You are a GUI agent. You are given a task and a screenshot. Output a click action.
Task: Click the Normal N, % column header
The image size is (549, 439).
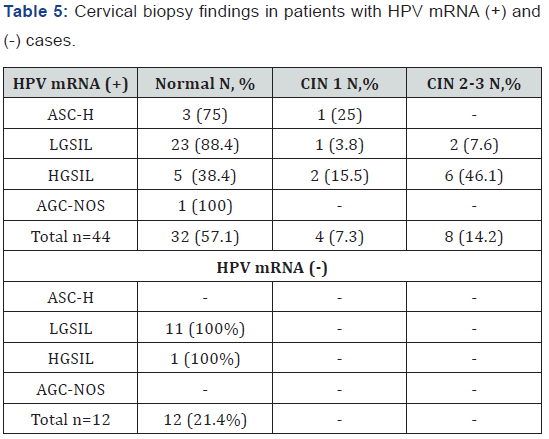coord(205,83)
